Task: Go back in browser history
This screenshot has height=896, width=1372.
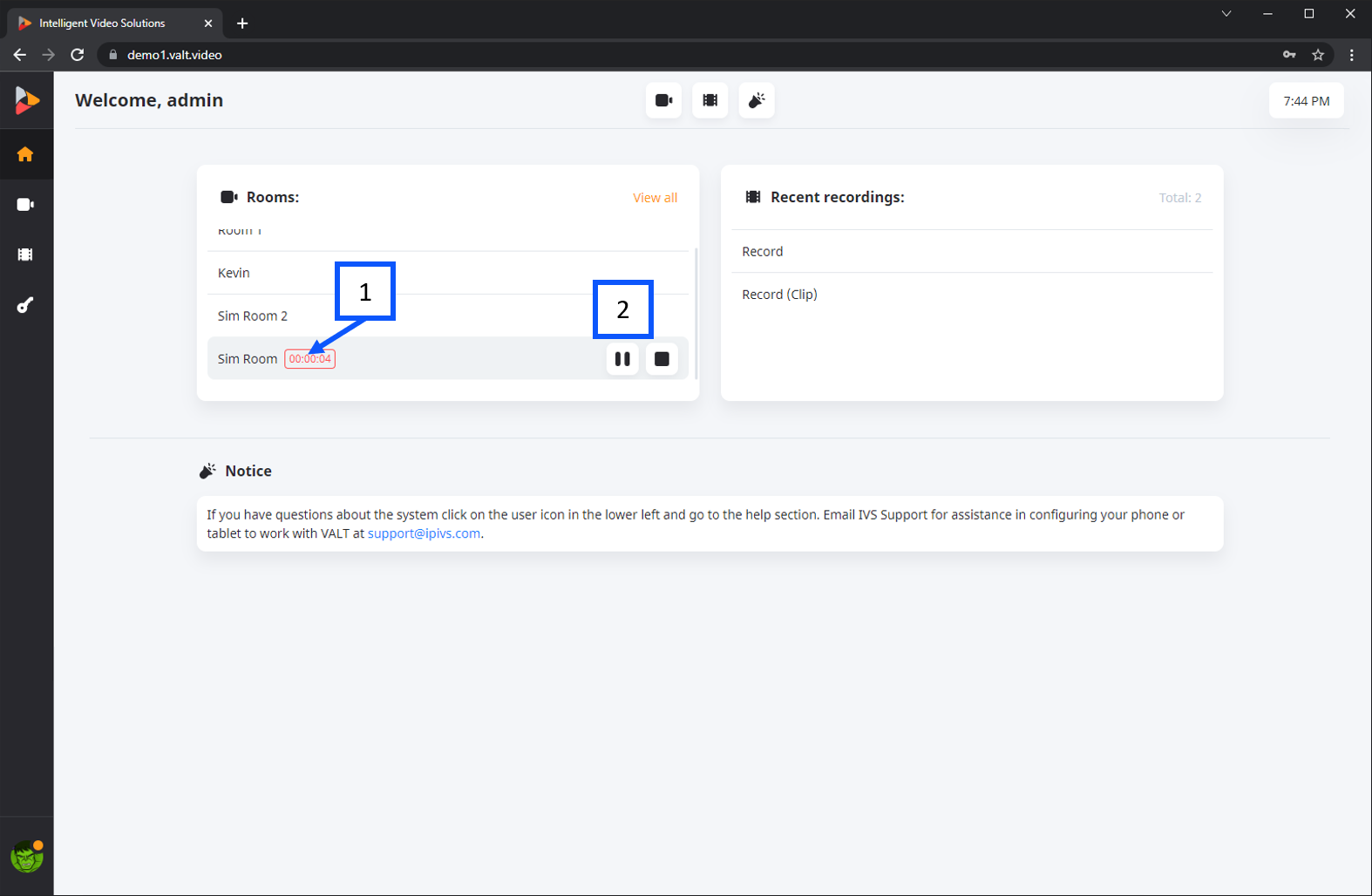Action: [x=20, y=55]
